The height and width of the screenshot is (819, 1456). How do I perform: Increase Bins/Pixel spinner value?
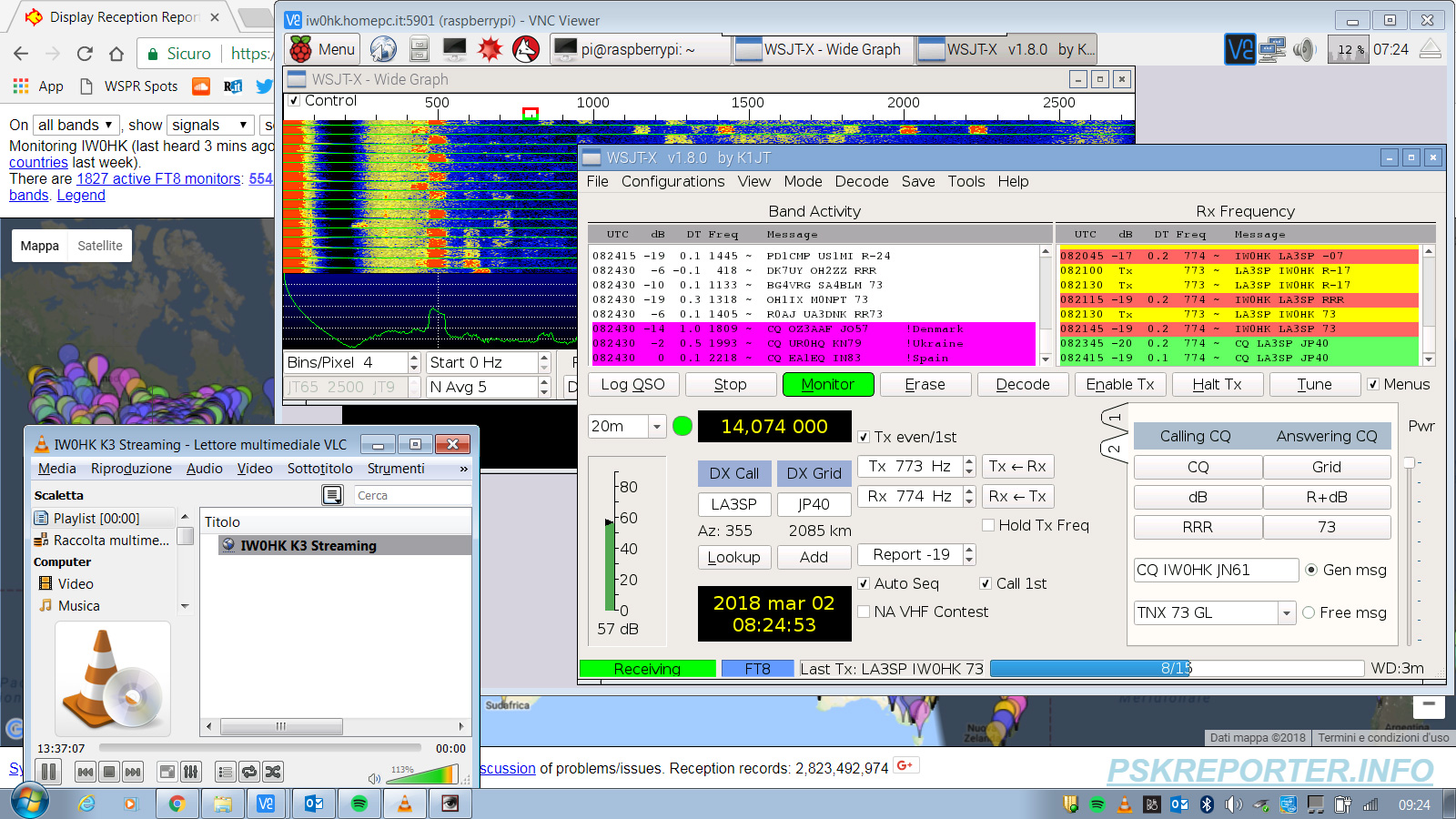coord(414,358)
